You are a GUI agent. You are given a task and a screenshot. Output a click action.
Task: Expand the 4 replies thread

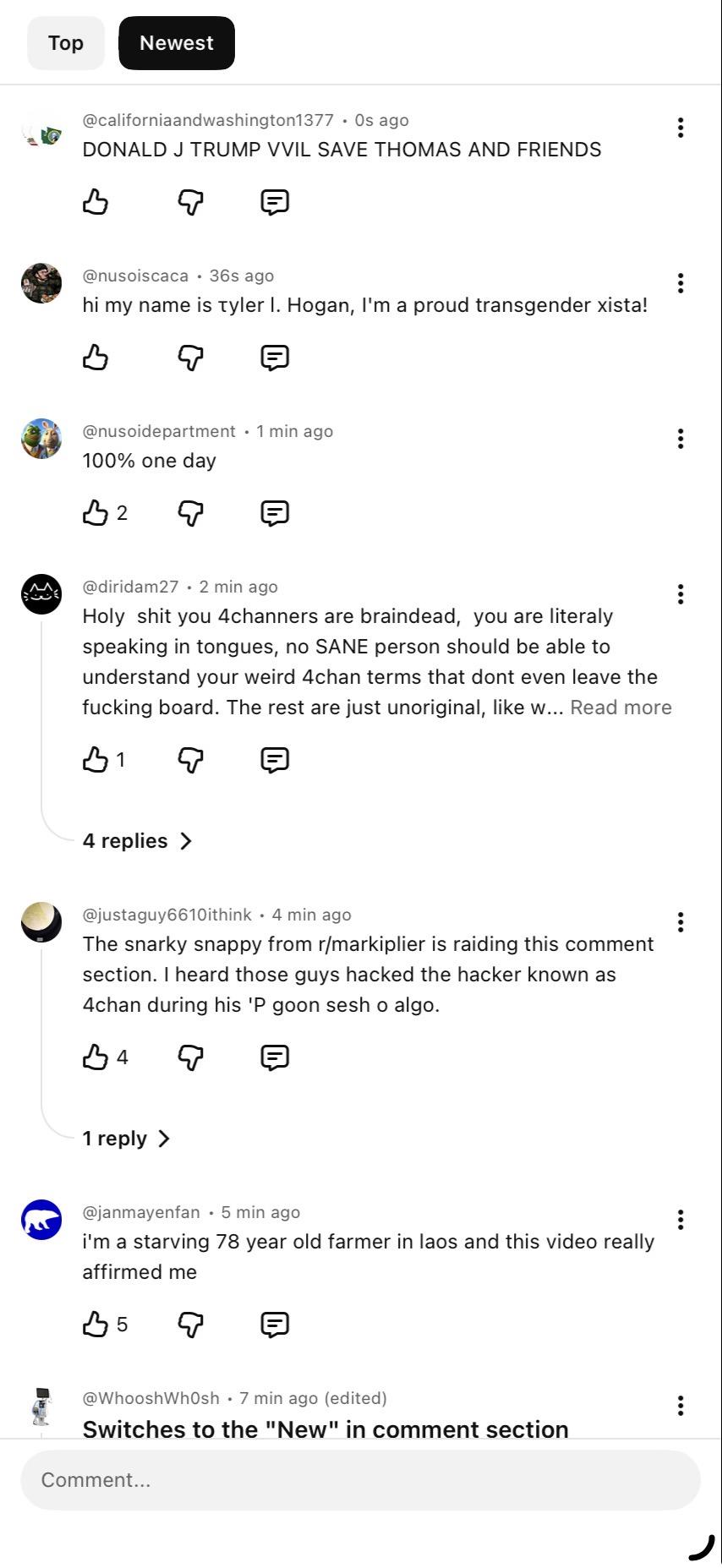click(137, 841)
